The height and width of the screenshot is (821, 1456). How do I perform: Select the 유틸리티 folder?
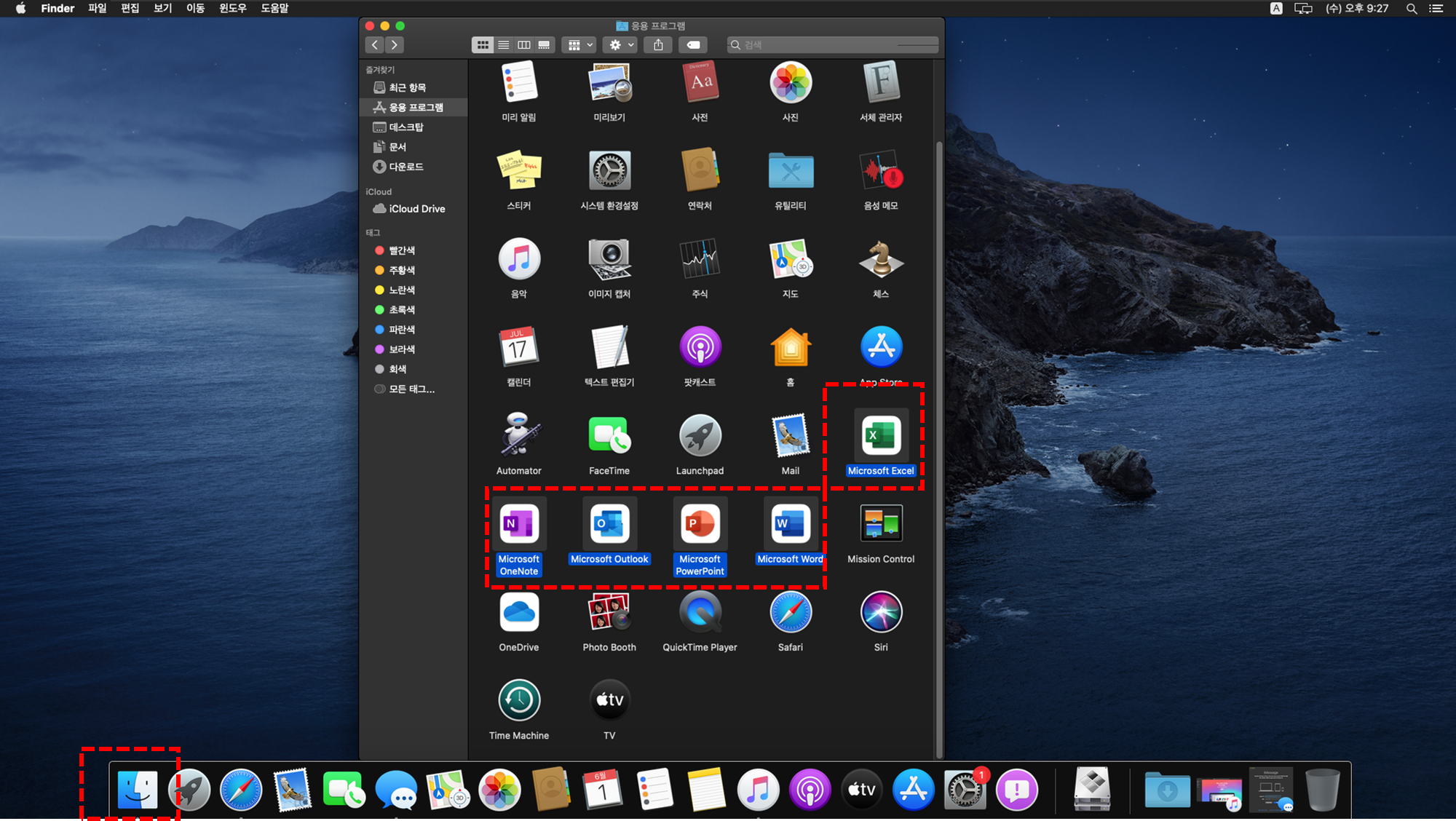pyautogui.click(x=791, y=170)
